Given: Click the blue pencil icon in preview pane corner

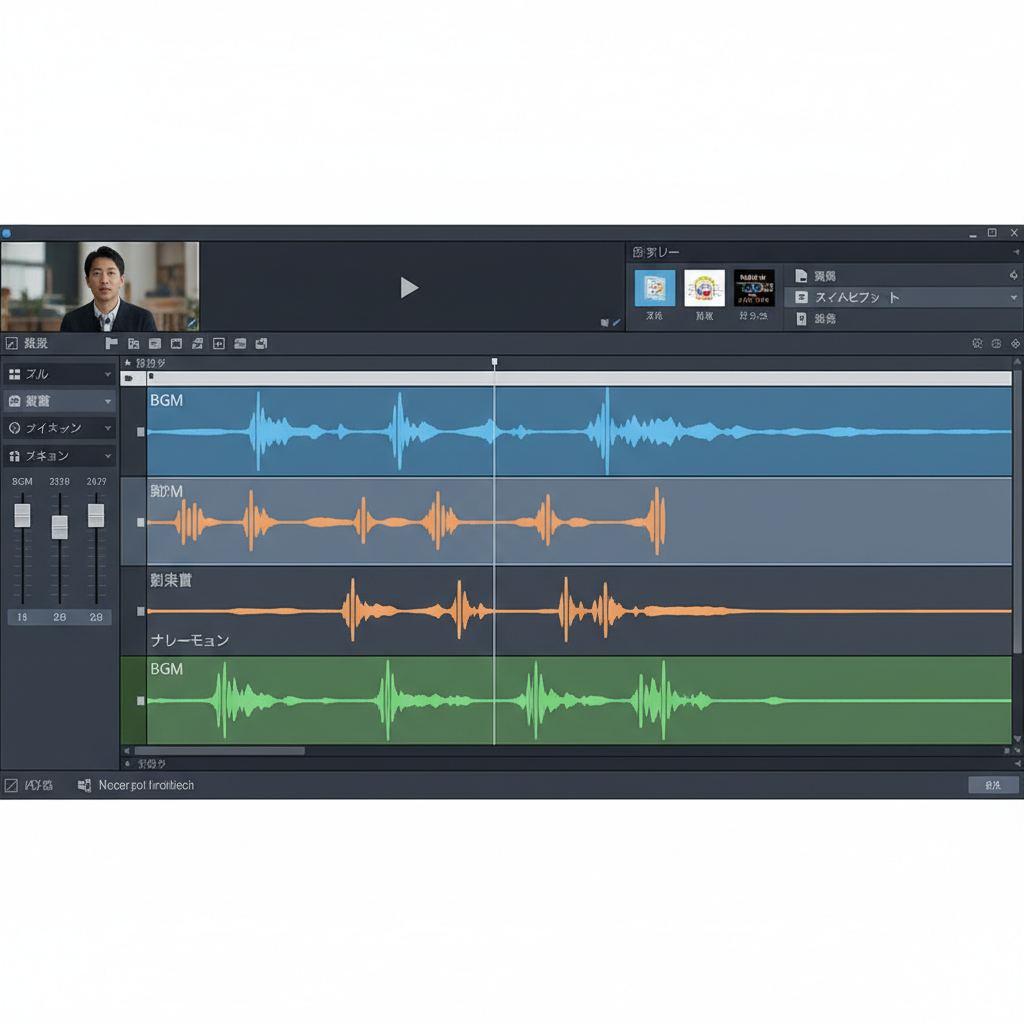Looking at the screenshot, I should [x=616, y=323].
